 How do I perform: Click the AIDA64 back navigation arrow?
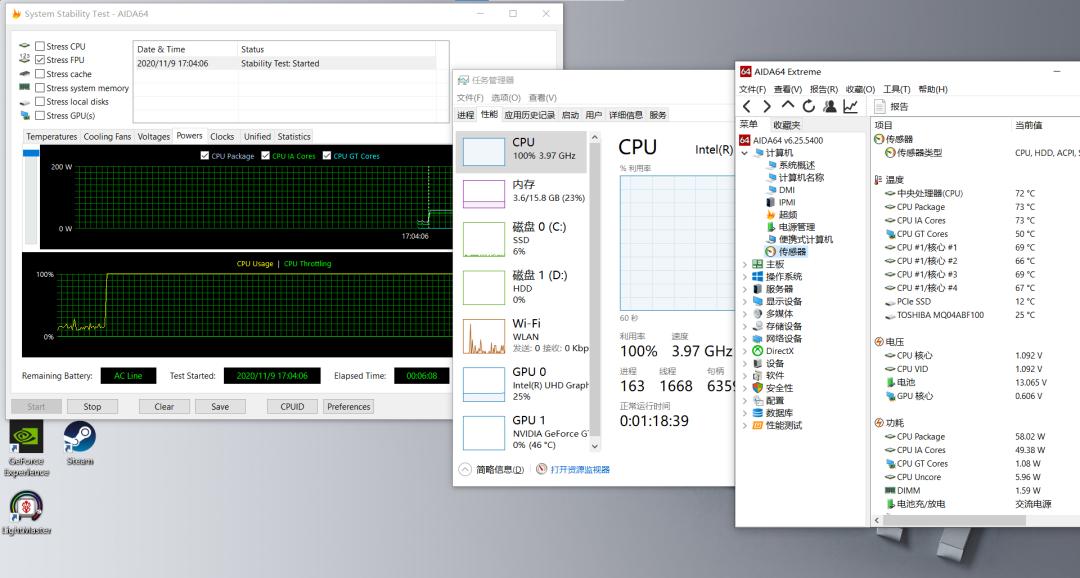[x=746, y=106]
